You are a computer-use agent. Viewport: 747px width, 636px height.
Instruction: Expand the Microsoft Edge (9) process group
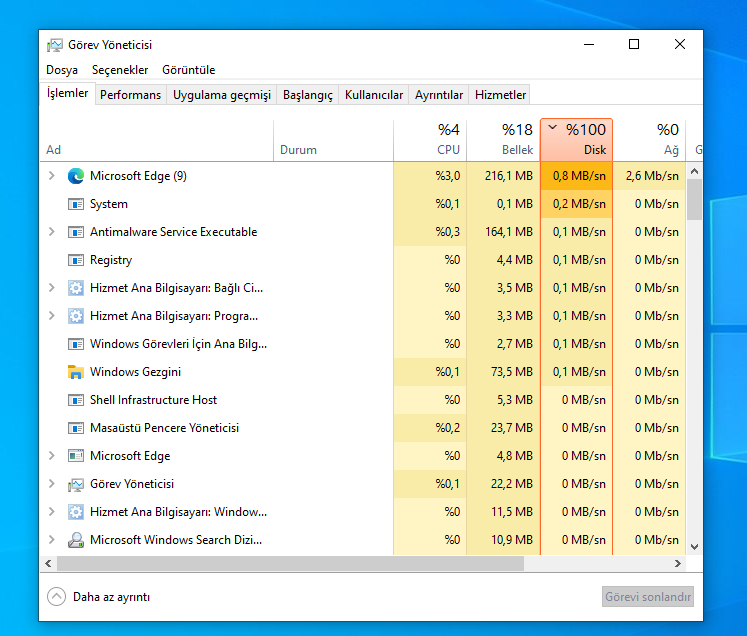(51, 176)
